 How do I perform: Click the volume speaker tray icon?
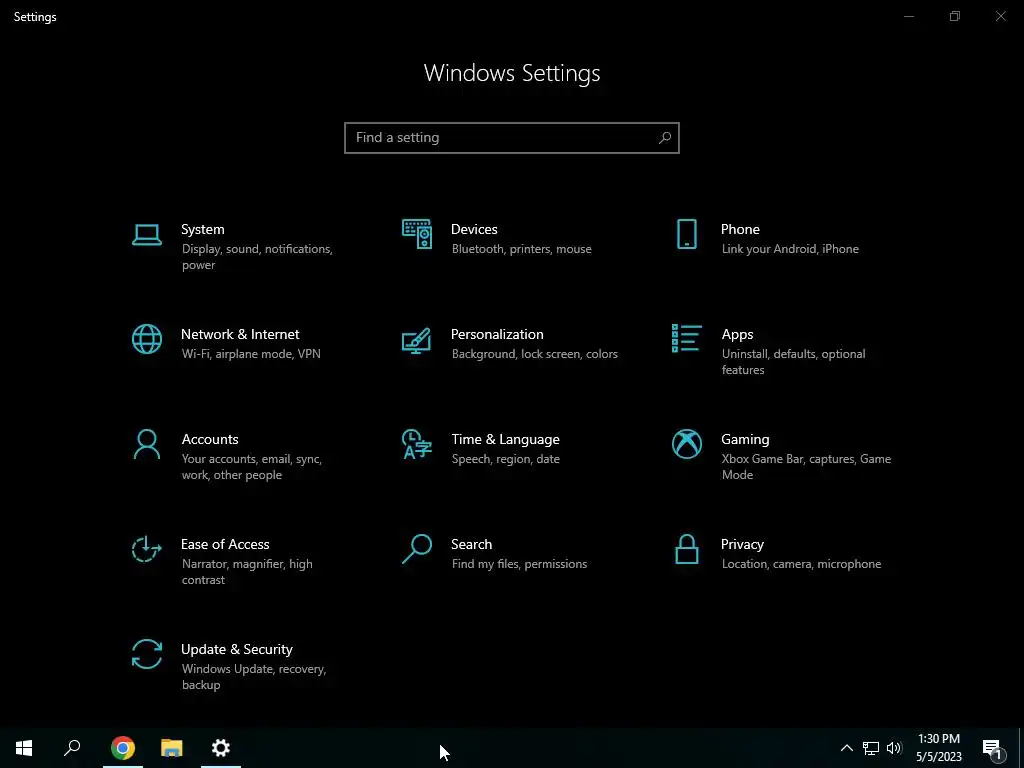coord(894,748)
